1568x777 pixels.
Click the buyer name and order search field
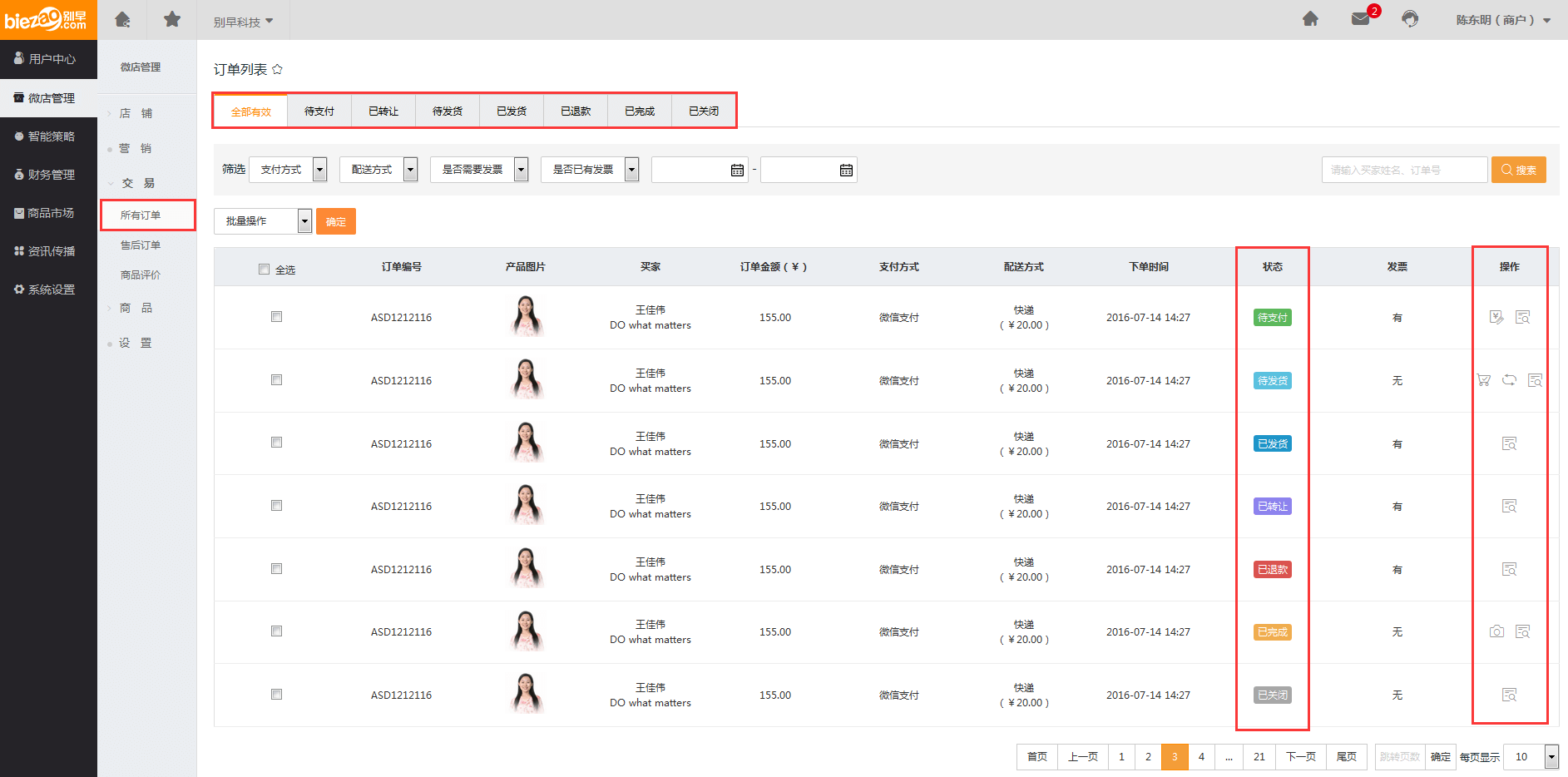click(x=1404, y=170)
